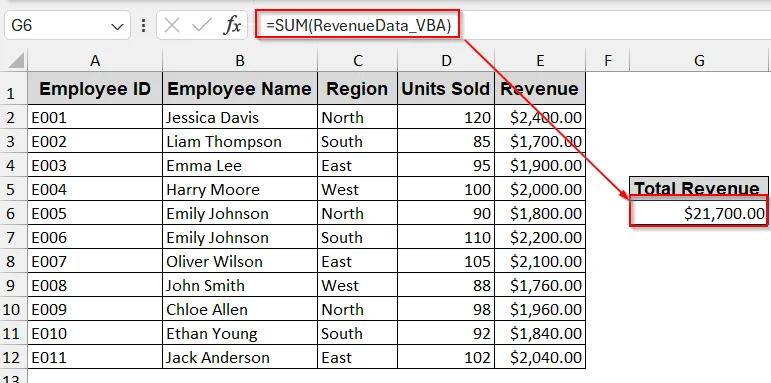Select cell containing Jessica Davis
771x383 pixels.
click(x=240, y=117)
